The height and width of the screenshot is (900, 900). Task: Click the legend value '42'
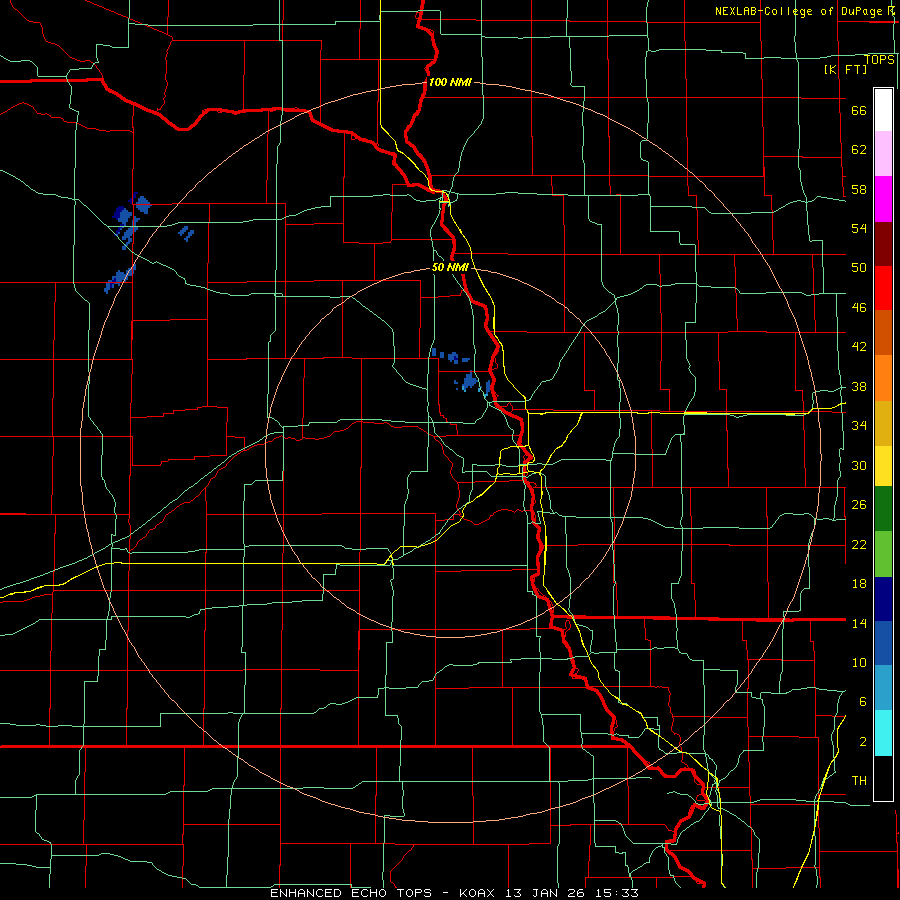point(859,347)
